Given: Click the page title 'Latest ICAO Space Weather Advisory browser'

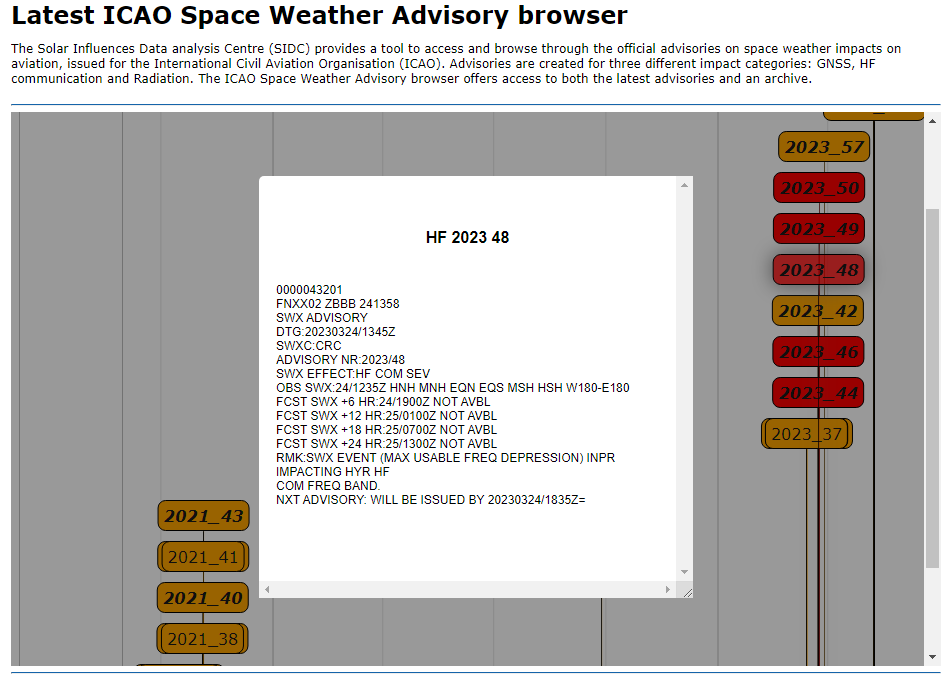Looking at the screenshot, I should point(319,16).
